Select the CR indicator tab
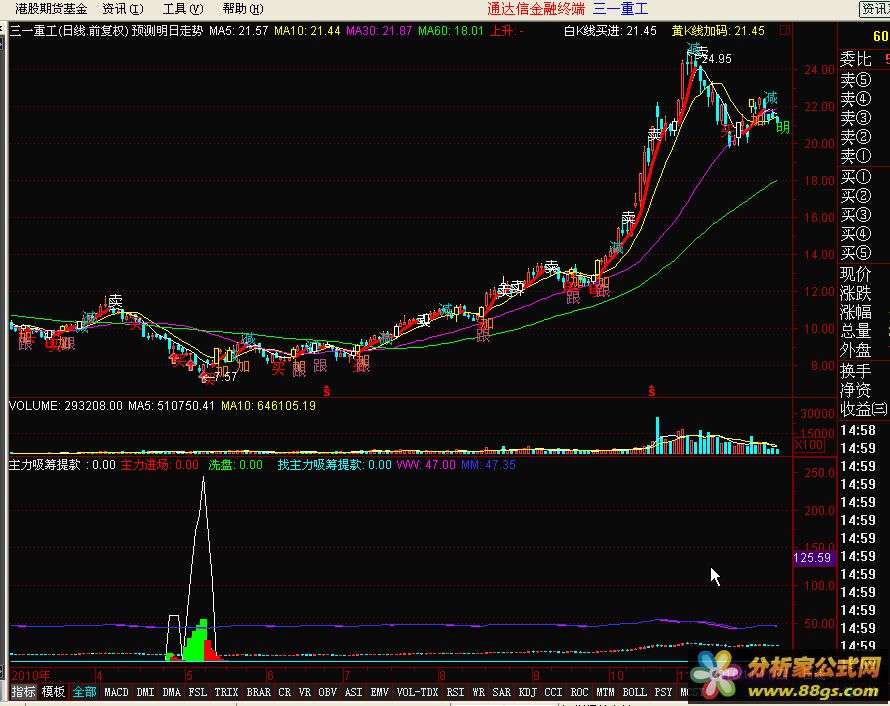The image size is (890, 706). (x=284, y=692)
